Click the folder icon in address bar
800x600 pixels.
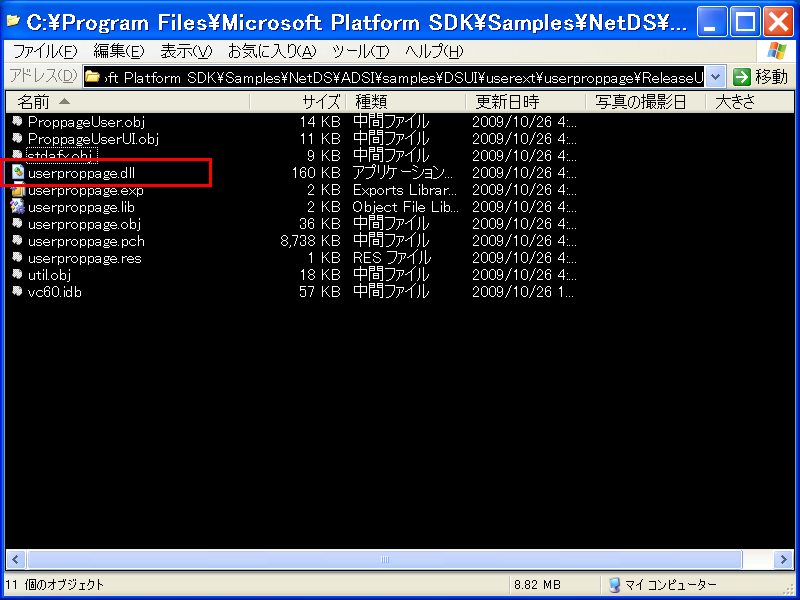(92, 77)
